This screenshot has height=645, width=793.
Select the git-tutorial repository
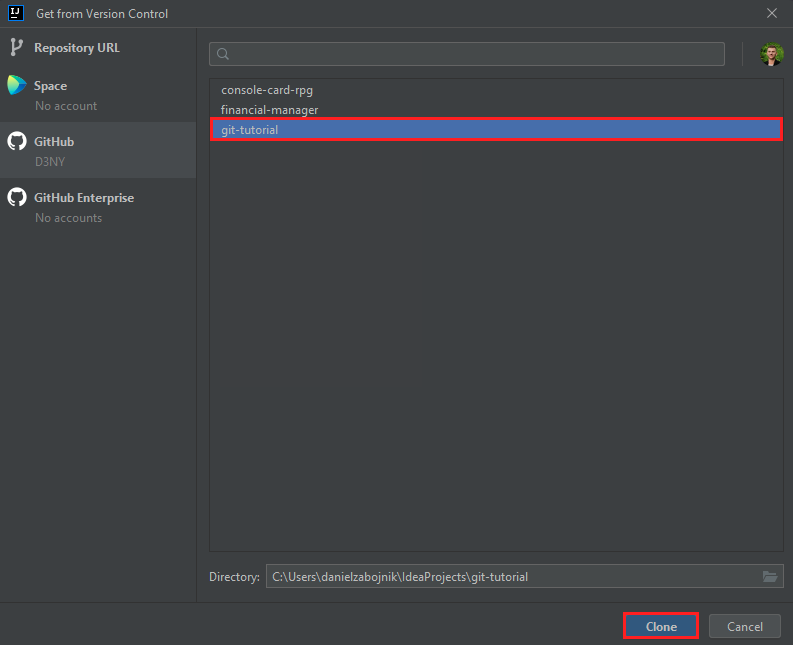point(496,130)
